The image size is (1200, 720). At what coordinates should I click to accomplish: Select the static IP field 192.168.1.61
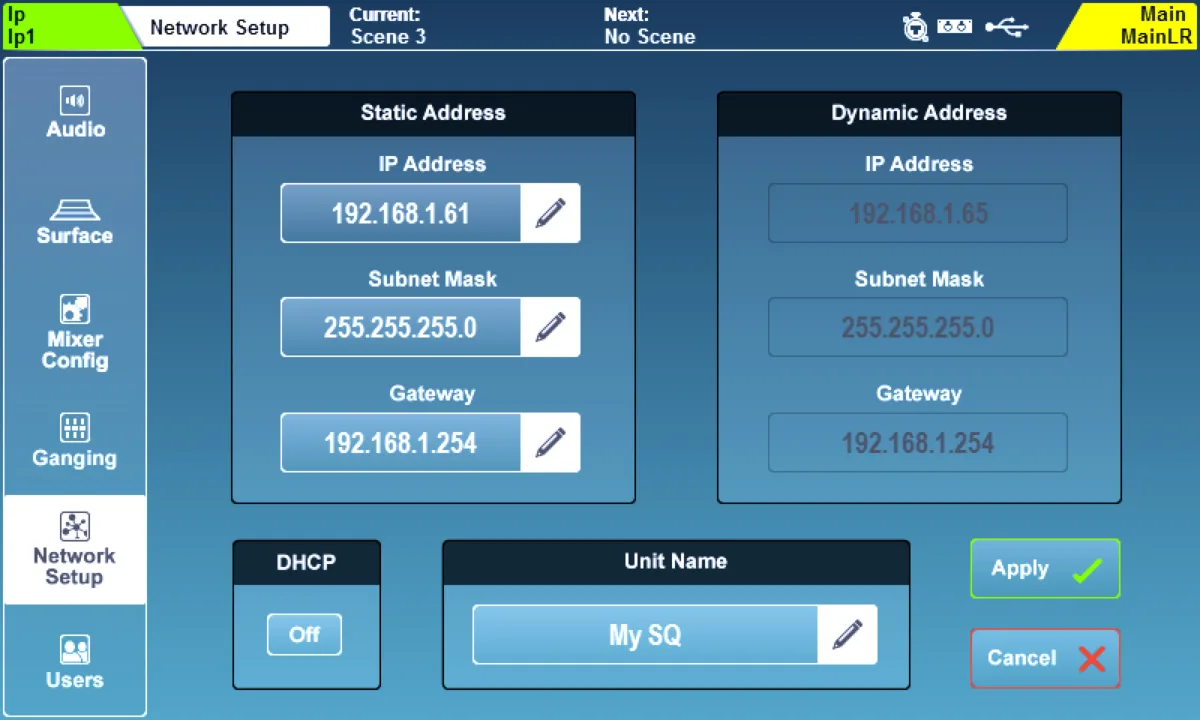tap(401, 213)
